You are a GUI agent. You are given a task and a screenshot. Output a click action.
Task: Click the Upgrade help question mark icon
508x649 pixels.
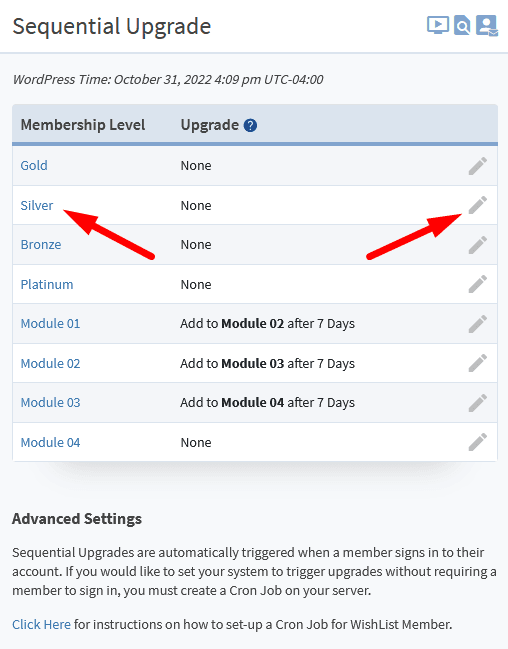pos(250,125)
